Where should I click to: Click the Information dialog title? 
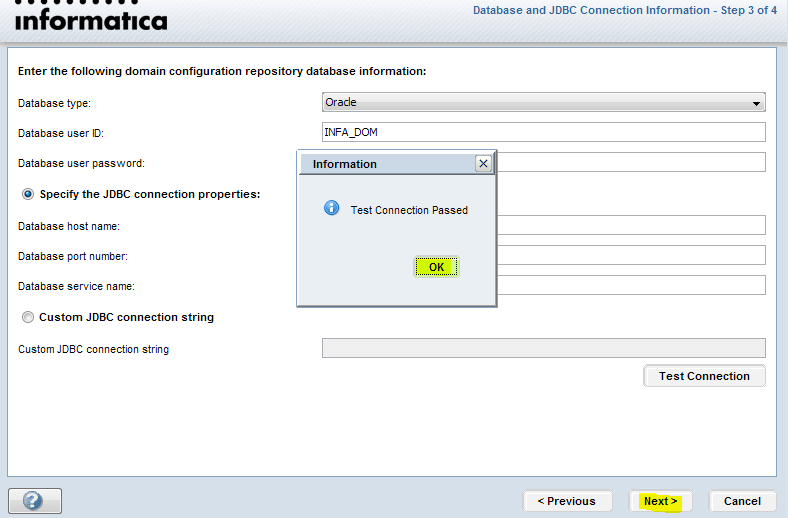(344, 164)
